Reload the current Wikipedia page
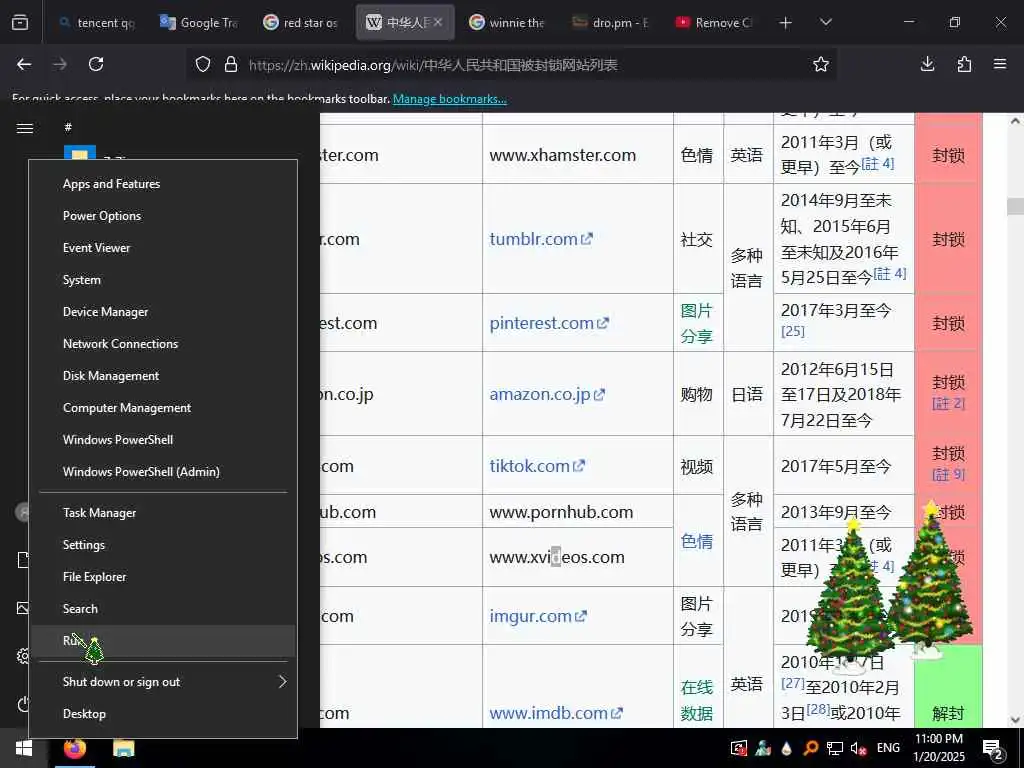Viewport: 1024px width, 768px height. tap(96, 64)
